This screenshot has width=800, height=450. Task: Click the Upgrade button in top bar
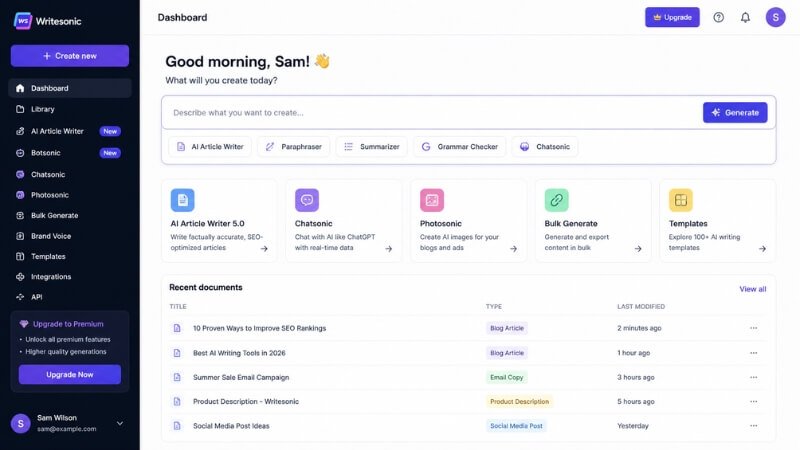[x=672, y=17]
